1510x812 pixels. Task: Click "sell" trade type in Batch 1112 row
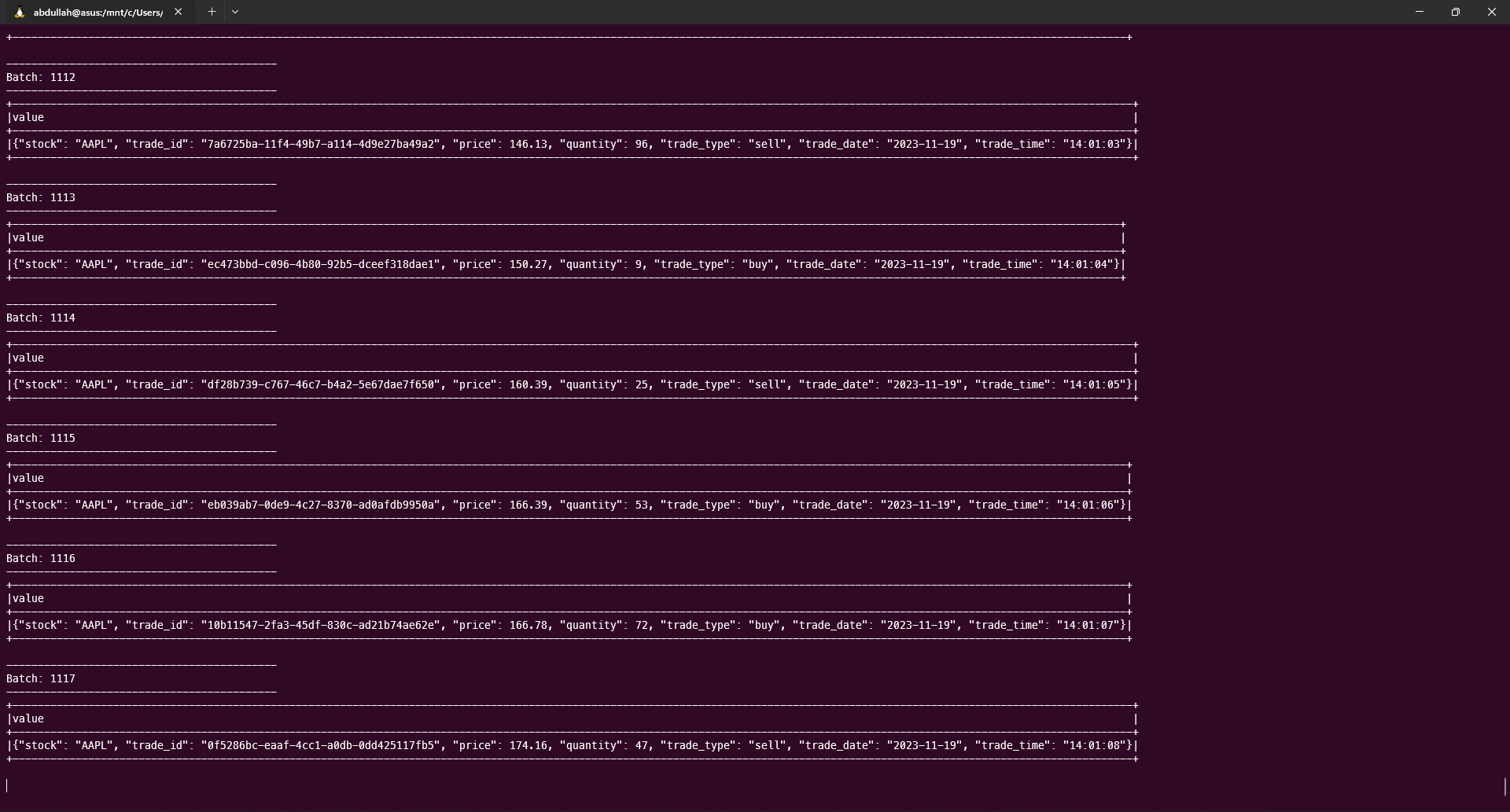point(768,144)
